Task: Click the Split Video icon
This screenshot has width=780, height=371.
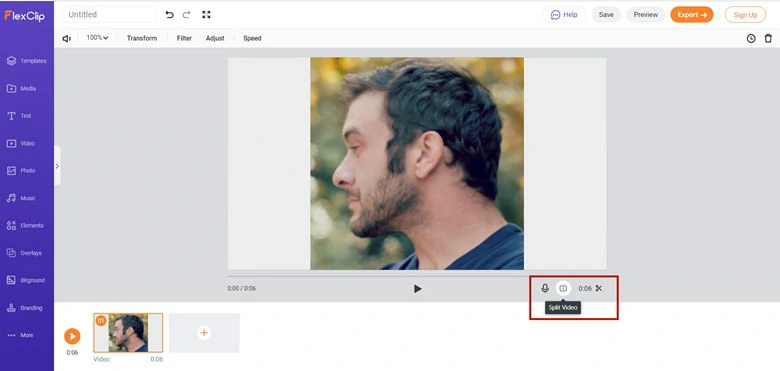Action: [x=563, y=288]
